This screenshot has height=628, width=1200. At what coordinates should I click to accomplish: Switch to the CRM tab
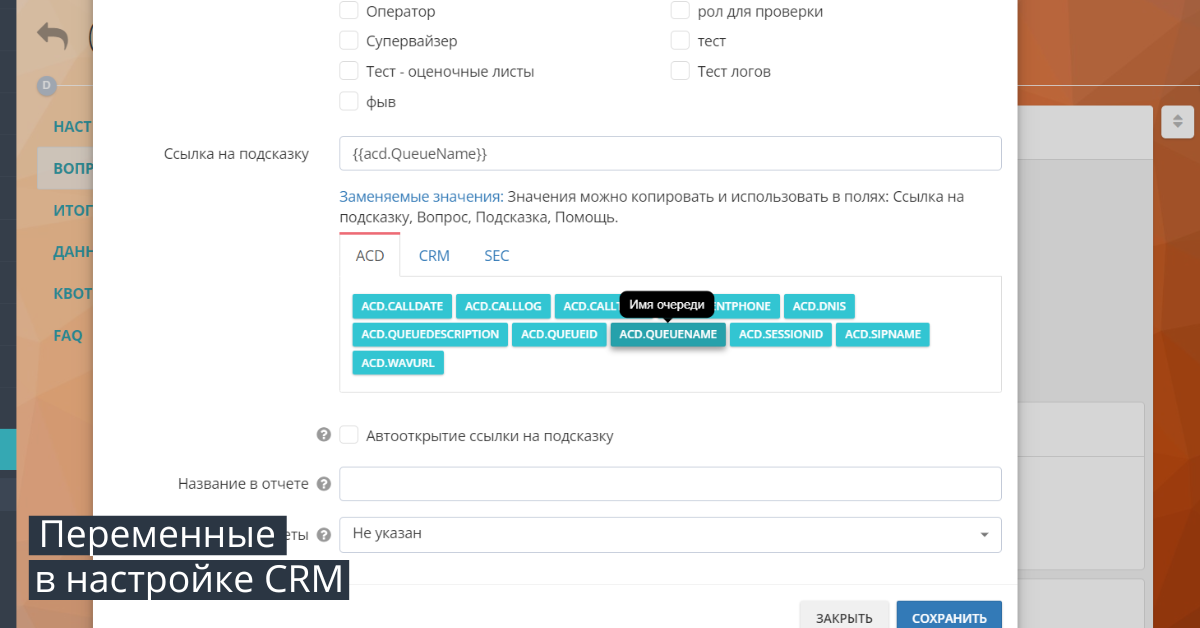click(434, 256)
